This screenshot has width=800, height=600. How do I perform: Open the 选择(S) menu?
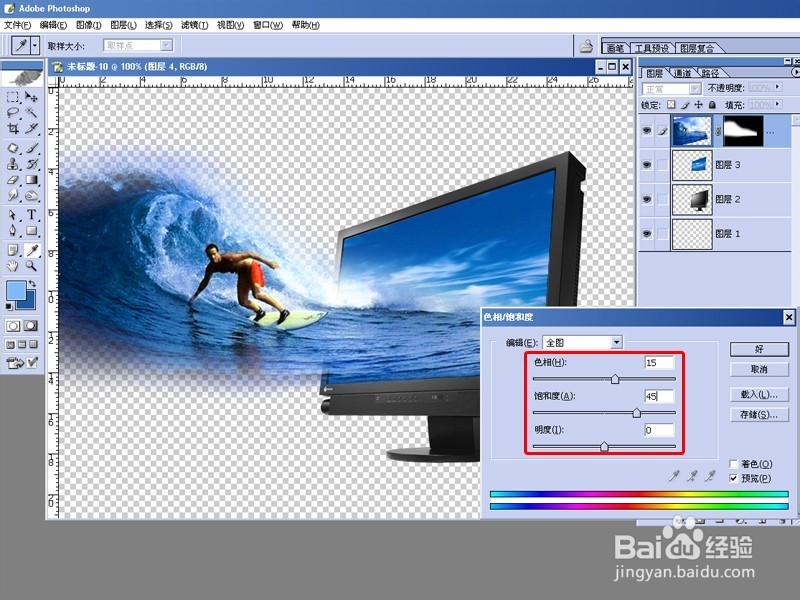(x=158, y=25)
